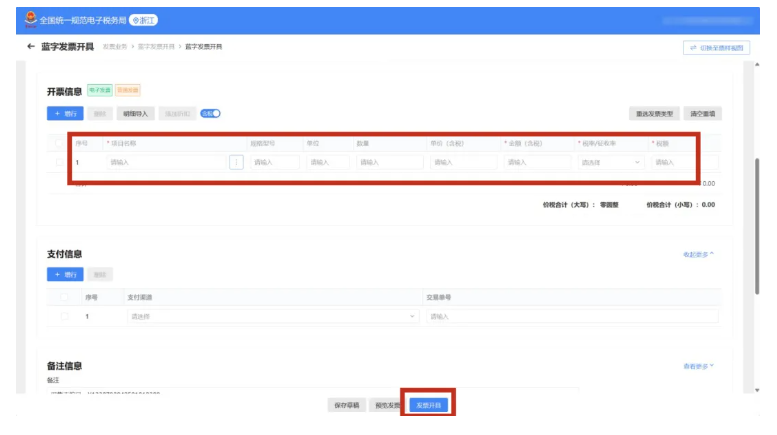The height and width of the screenshot is (435, 777).
Task: Expand 备注信息 section via 查看更多
Action: click(698, 367)
